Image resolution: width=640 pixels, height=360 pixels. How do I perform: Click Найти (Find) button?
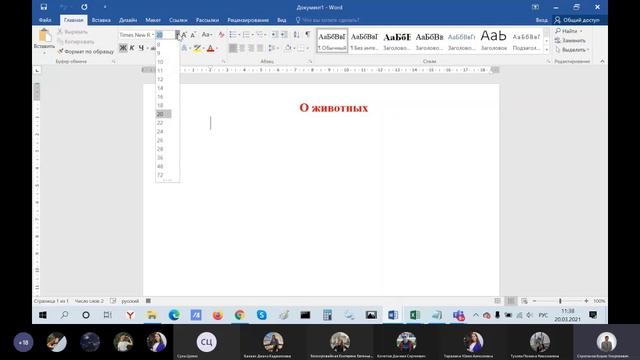(569, 31)
